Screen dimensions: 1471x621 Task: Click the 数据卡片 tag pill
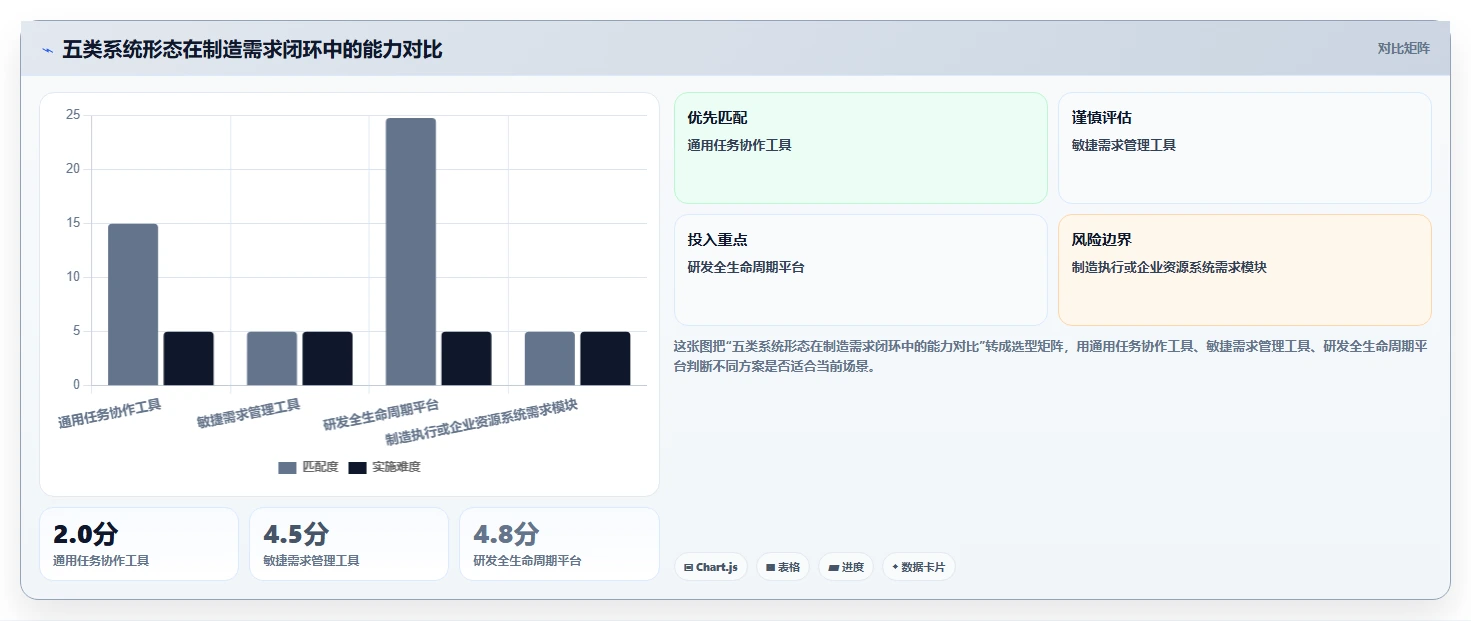(918, 567)
